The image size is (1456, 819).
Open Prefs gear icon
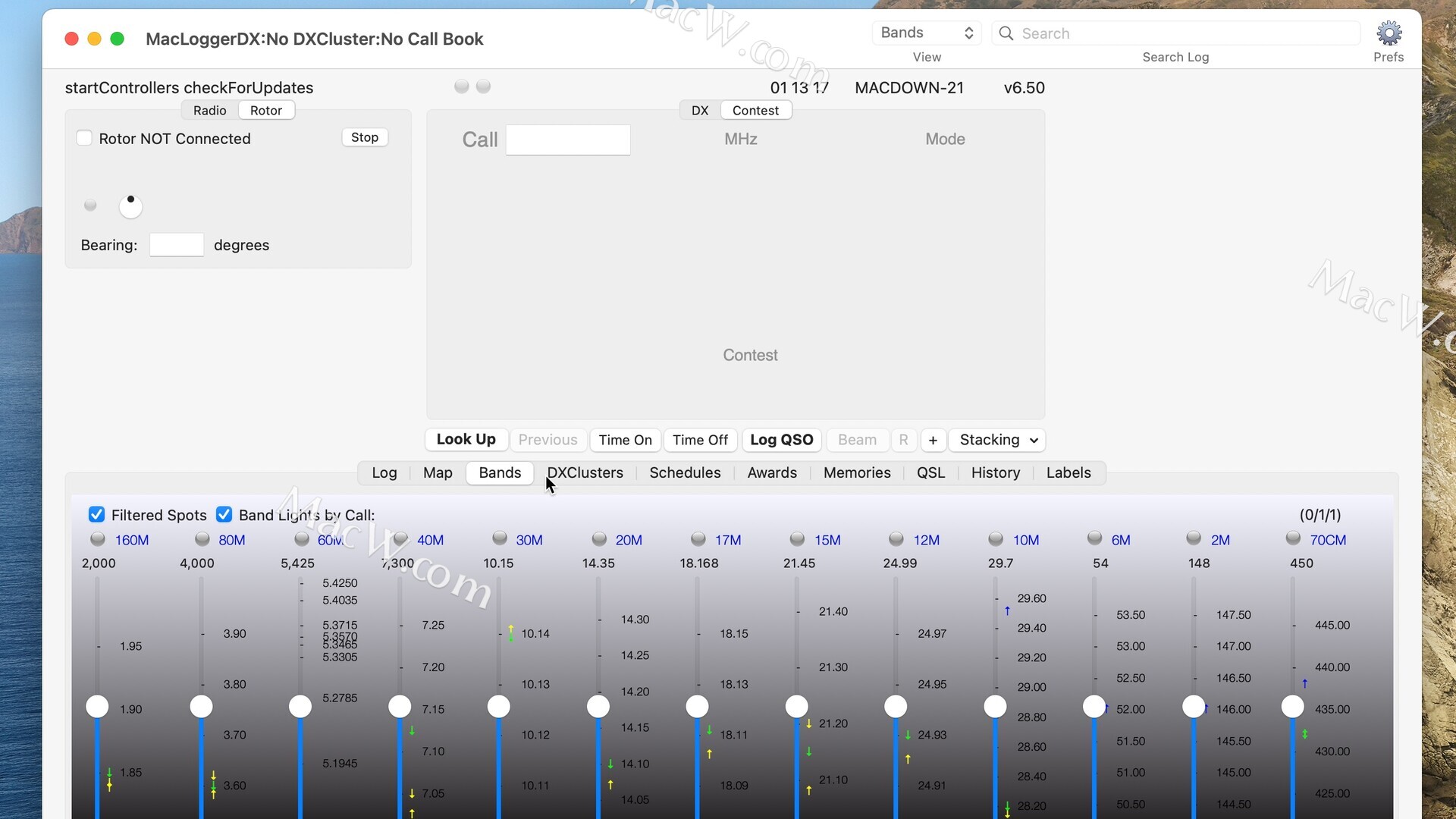[x=1389, y=33]
